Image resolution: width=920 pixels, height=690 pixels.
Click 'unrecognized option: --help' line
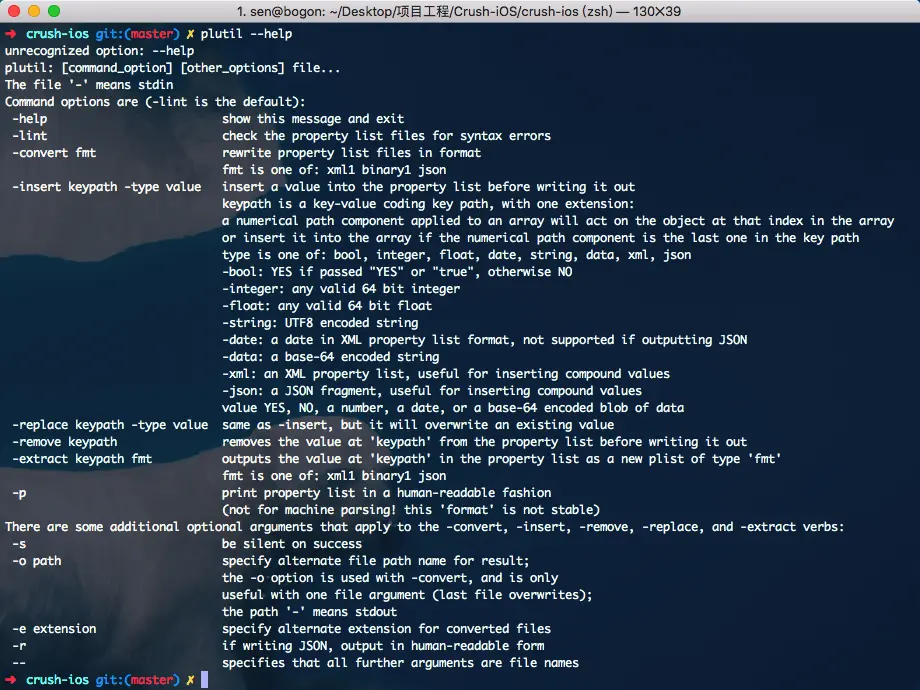tap(99, 51)
